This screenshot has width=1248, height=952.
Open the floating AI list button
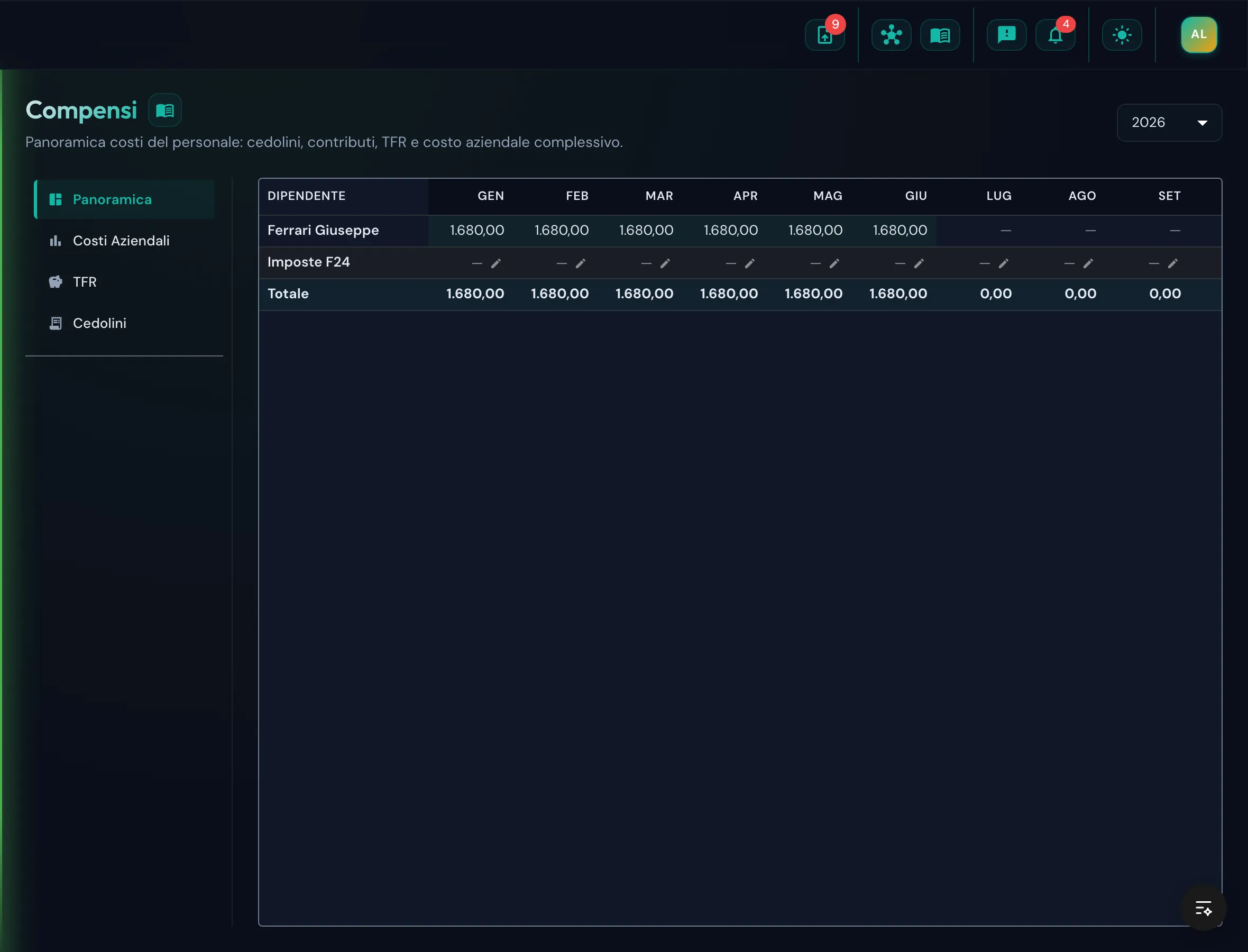1203,908
